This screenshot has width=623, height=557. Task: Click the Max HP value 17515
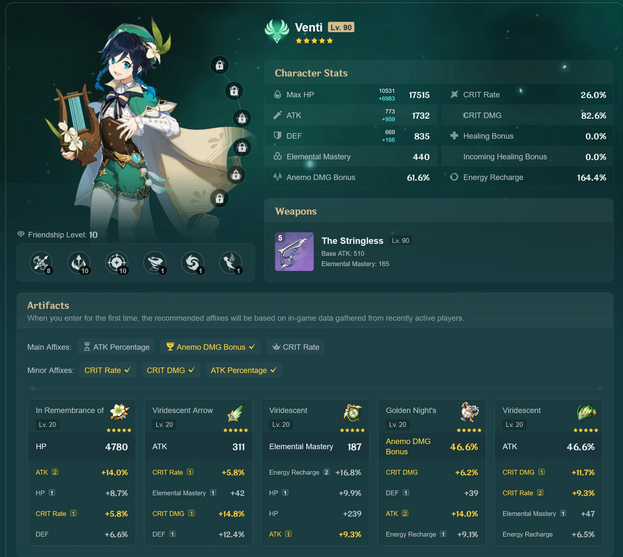click(419, 95)
